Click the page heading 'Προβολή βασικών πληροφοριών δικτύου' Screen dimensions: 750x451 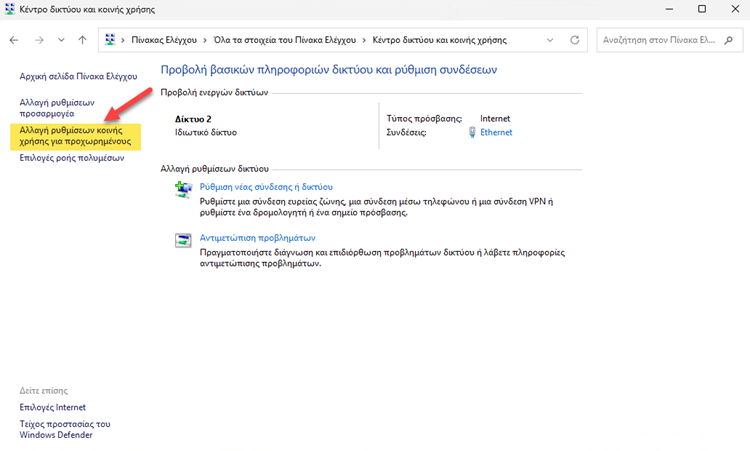(329, 70)
